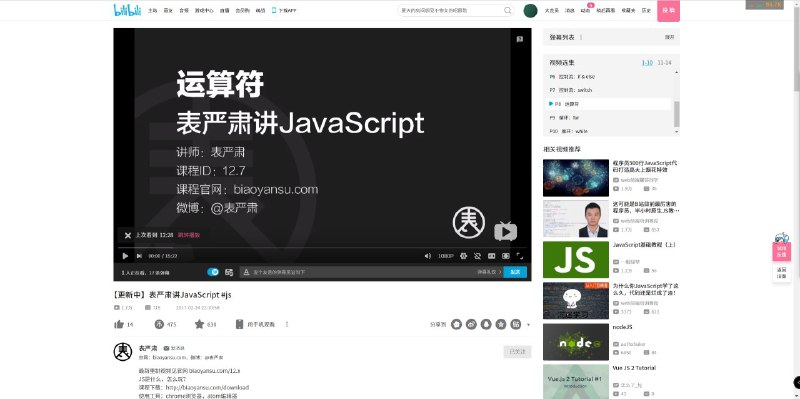Screen dimensions: 800x399
Task: Like the video with thumbs-up icon
Action: (119, 324)
